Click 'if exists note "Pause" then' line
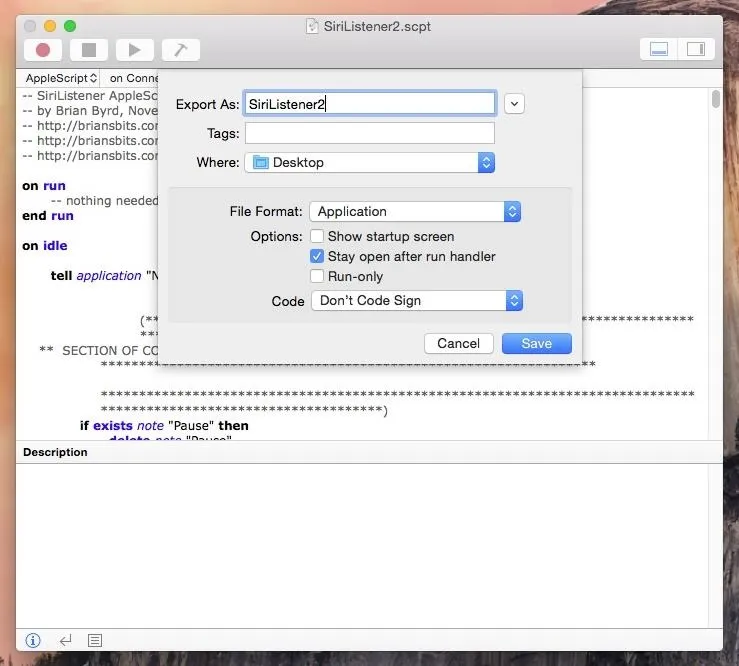Viewport: 739px width, 666px height. (164, 426)
